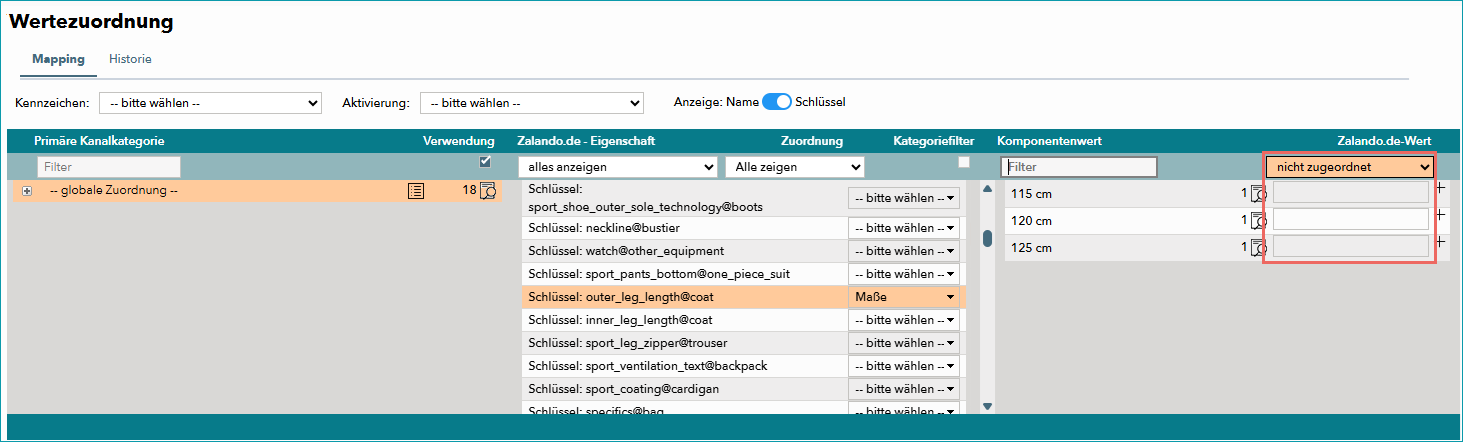Select the 'Schlüssel: outer_leg_length@coat' row
Viewport: 1463px width, 442px height.
tap(743, 297)
